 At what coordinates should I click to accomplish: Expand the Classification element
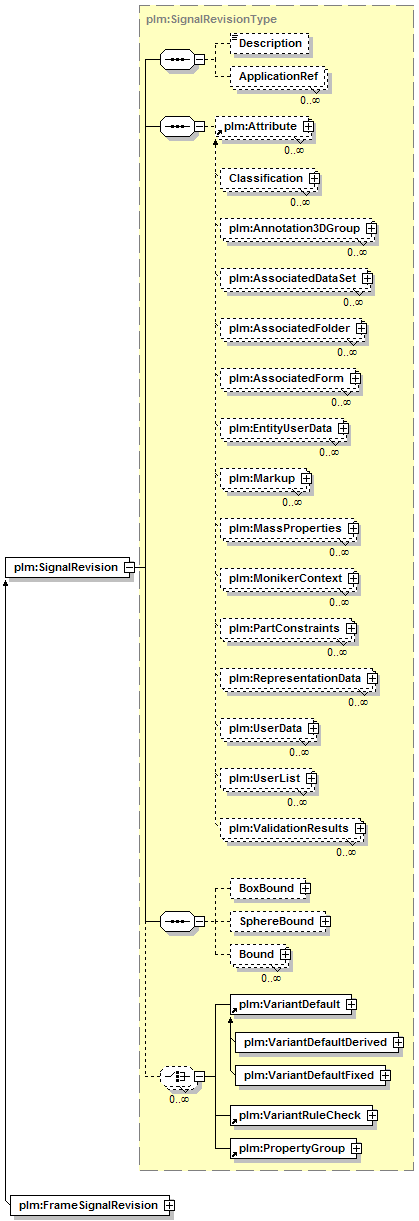pyautogui.click(x=314, y=178)
